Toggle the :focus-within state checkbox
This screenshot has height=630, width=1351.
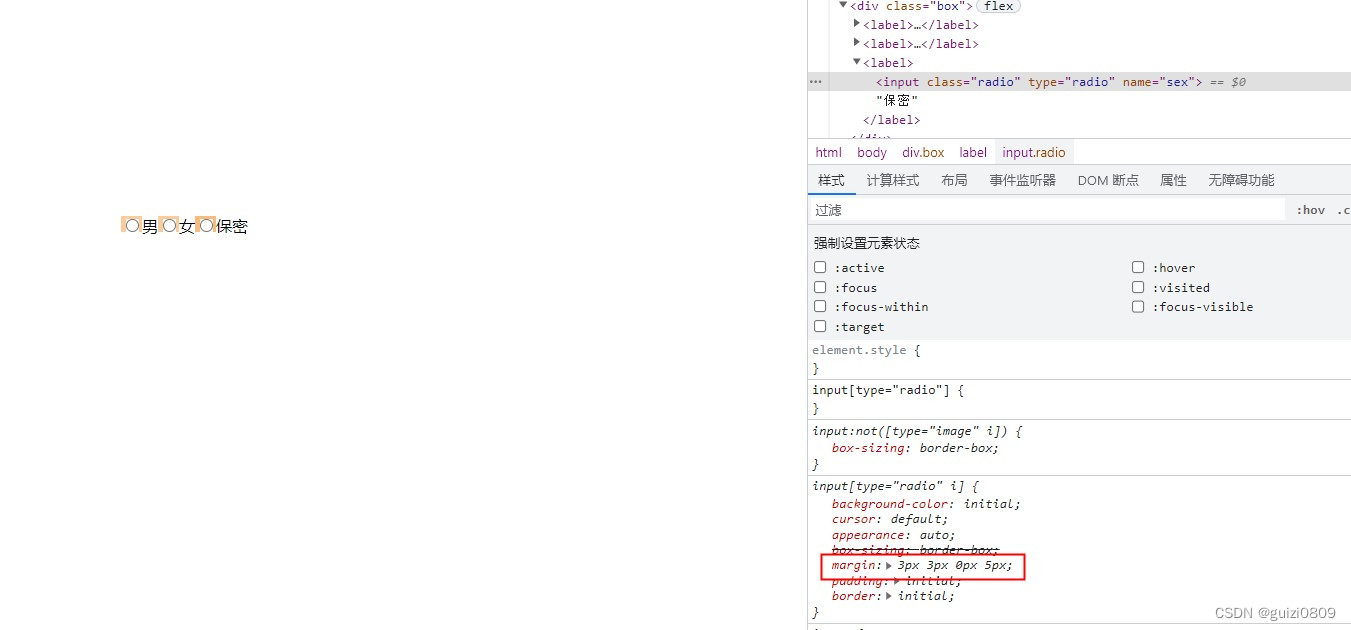tap(820, 306)
